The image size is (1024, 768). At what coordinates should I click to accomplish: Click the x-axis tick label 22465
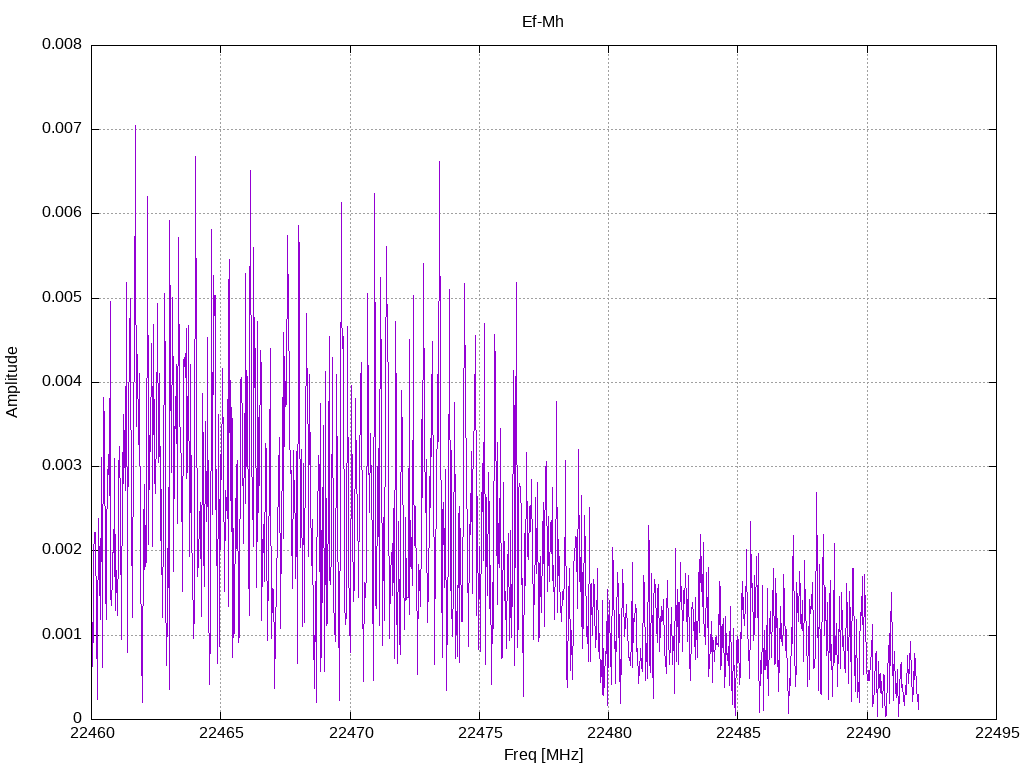click(221, 733)
